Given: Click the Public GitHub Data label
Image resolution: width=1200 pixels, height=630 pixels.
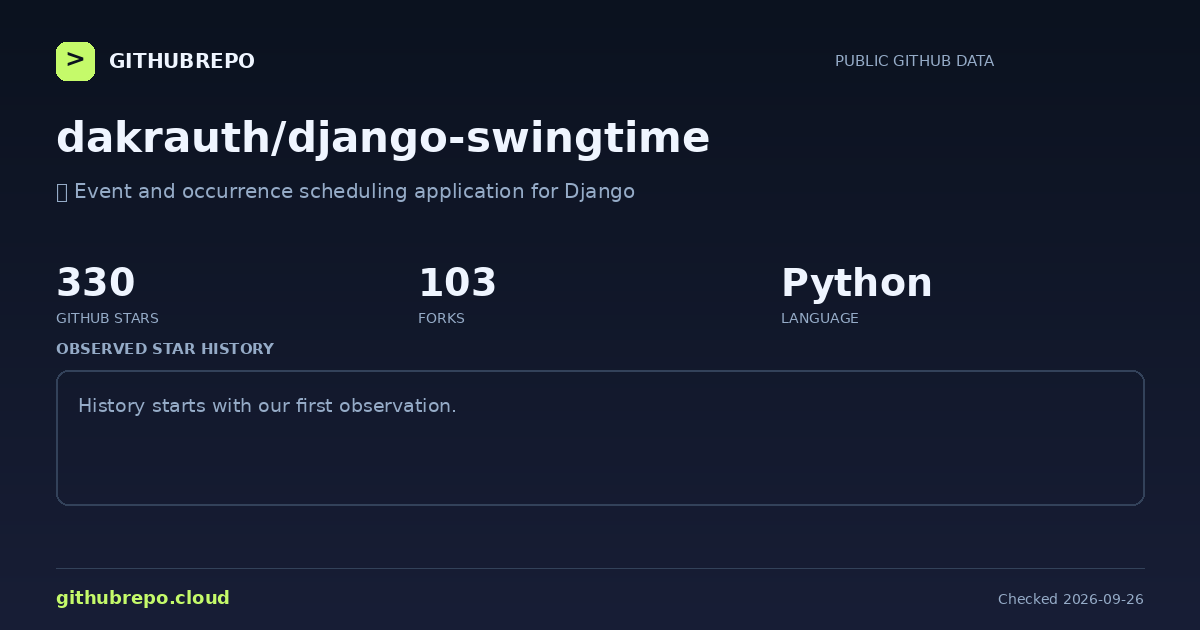Looking at the screenshot, I should click(x=914, y=61).
